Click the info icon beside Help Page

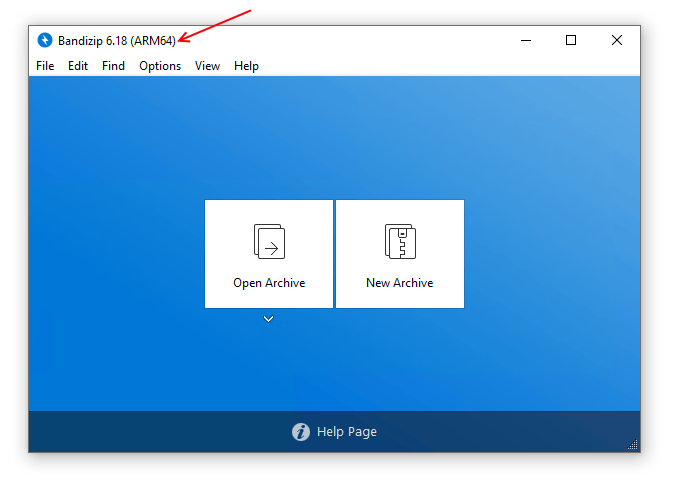tap(301, 432)
